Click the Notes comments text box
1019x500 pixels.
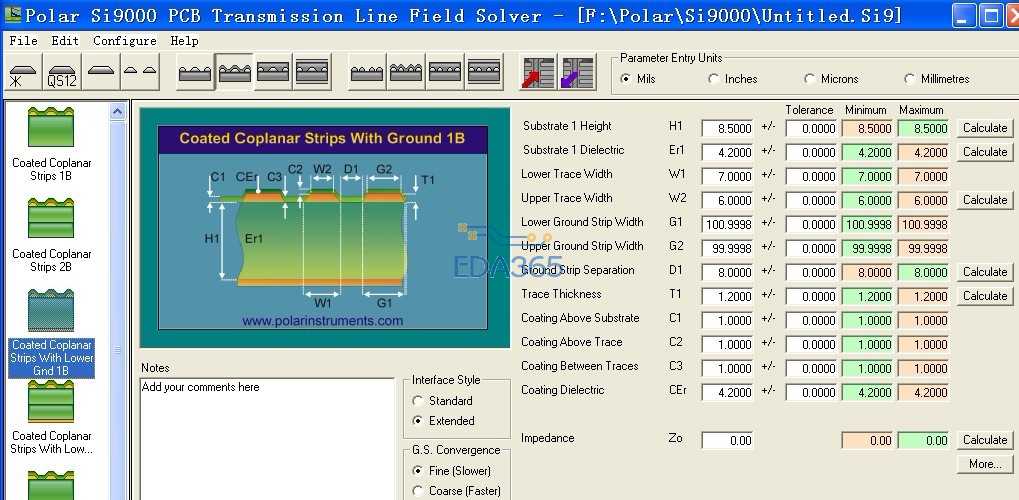[267, 439]
